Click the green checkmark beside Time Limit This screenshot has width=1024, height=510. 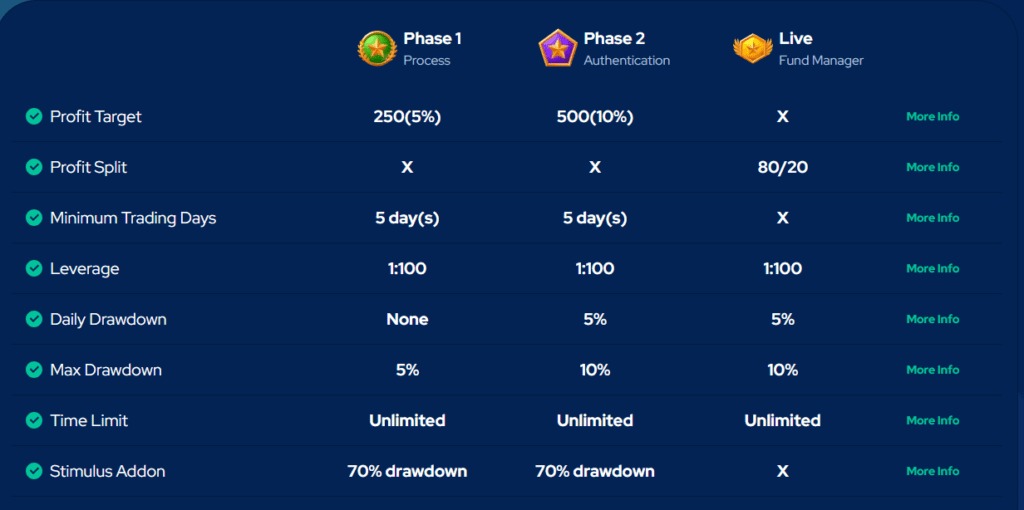pyautogui.click(x=34, y=421)
